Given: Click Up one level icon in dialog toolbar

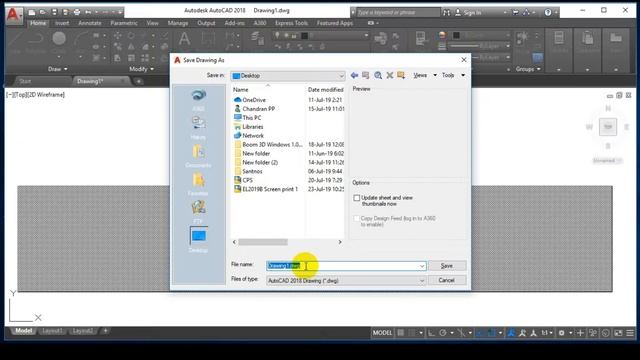Looking at the screenshot, I should (366, 76).
